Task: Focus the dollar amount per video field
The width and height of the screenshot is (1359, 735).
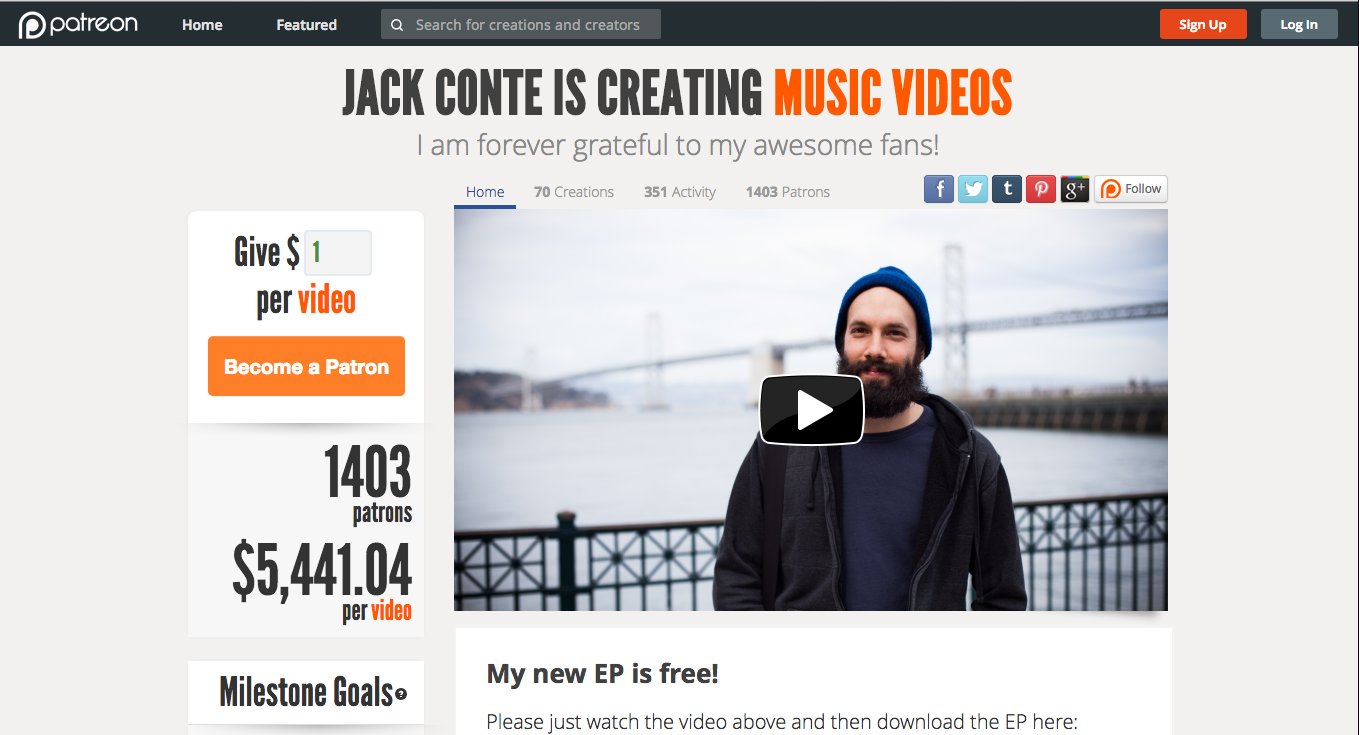Action: (338, 253)
